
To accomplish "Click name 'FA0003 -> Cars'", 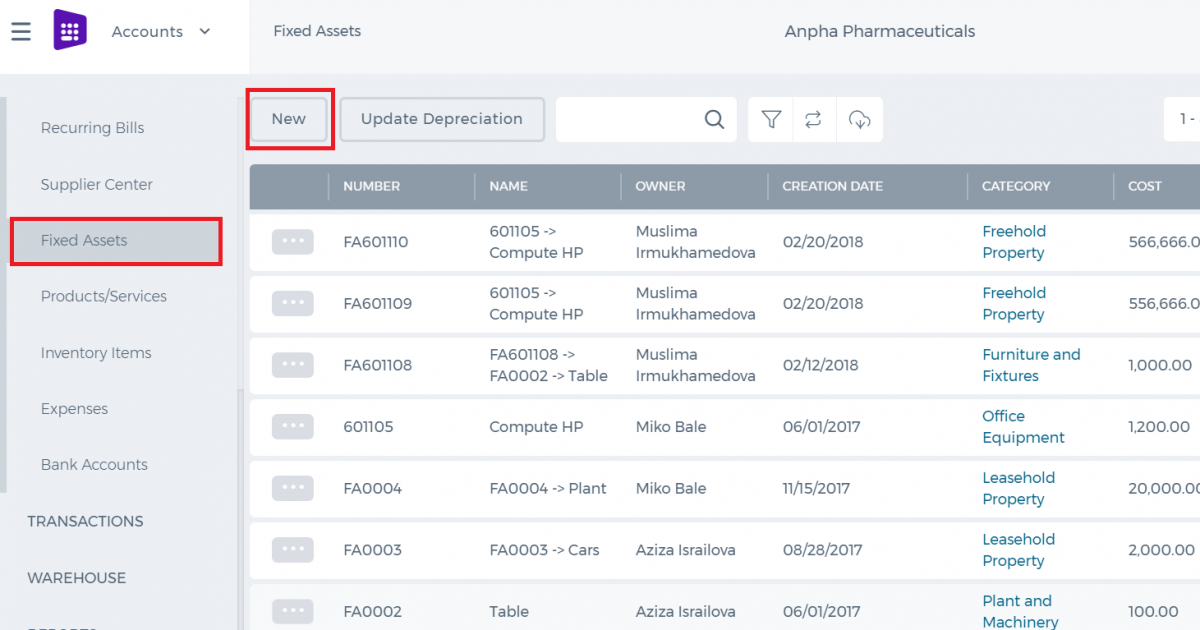I will tap(544, 550).
